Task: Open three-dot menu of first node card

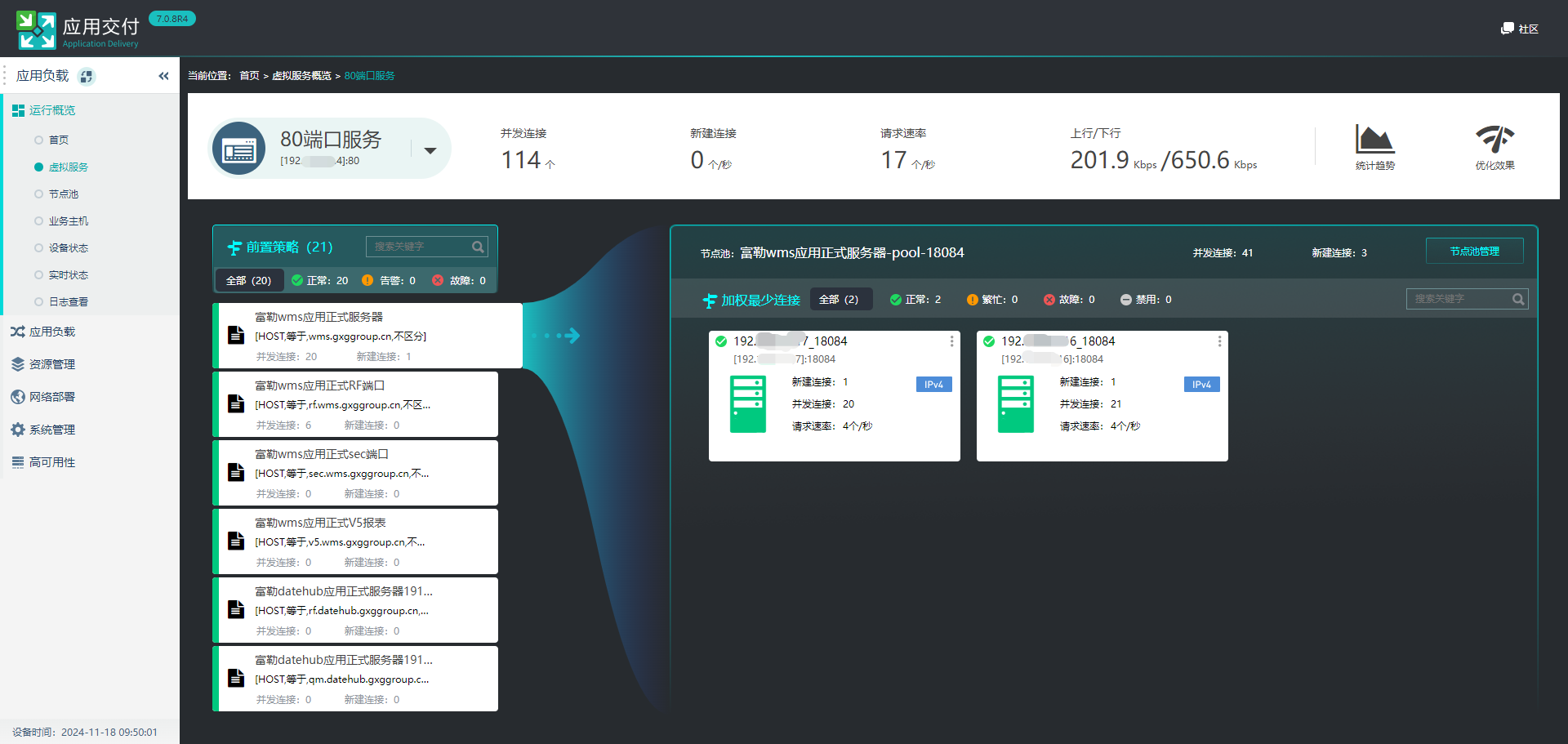Action: click(x=951, y=341)
